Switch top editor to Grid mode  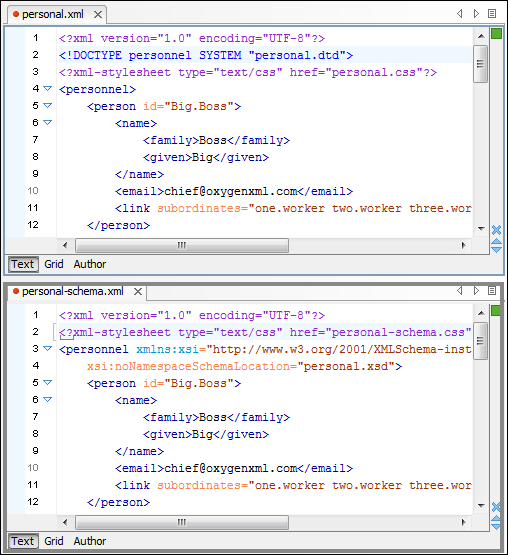coord(54,264)
